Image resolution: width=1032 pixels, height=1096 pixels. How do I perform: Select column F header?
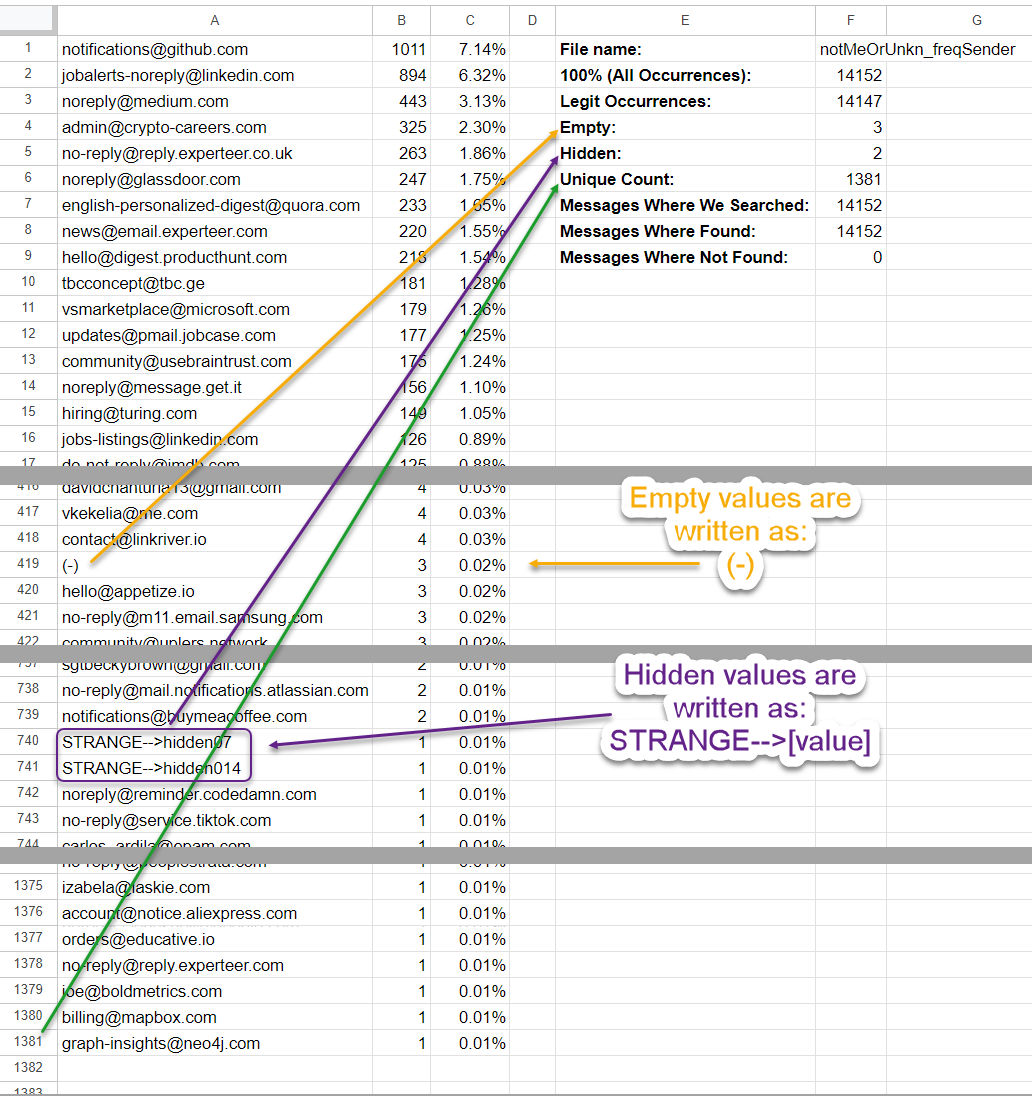click(850, 20)
